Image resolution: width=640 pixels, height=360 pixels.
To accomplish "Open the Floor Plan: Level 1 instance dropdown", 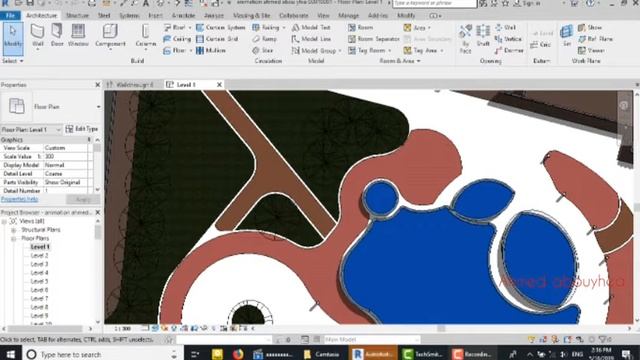I will (58, 129).
